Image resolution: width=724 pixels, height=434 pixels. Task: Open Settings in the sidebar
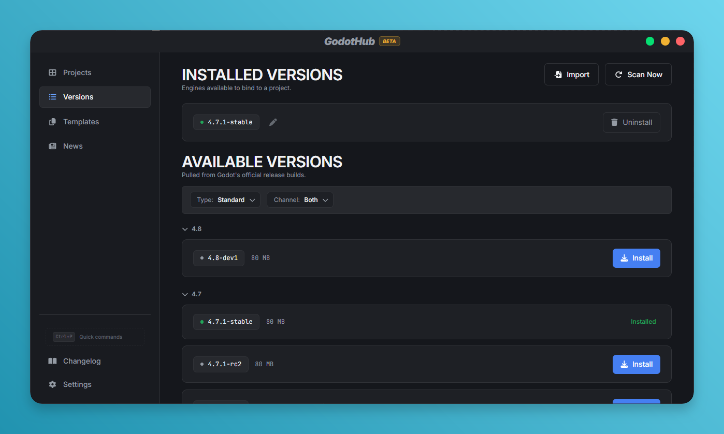(x=95, y=385)
